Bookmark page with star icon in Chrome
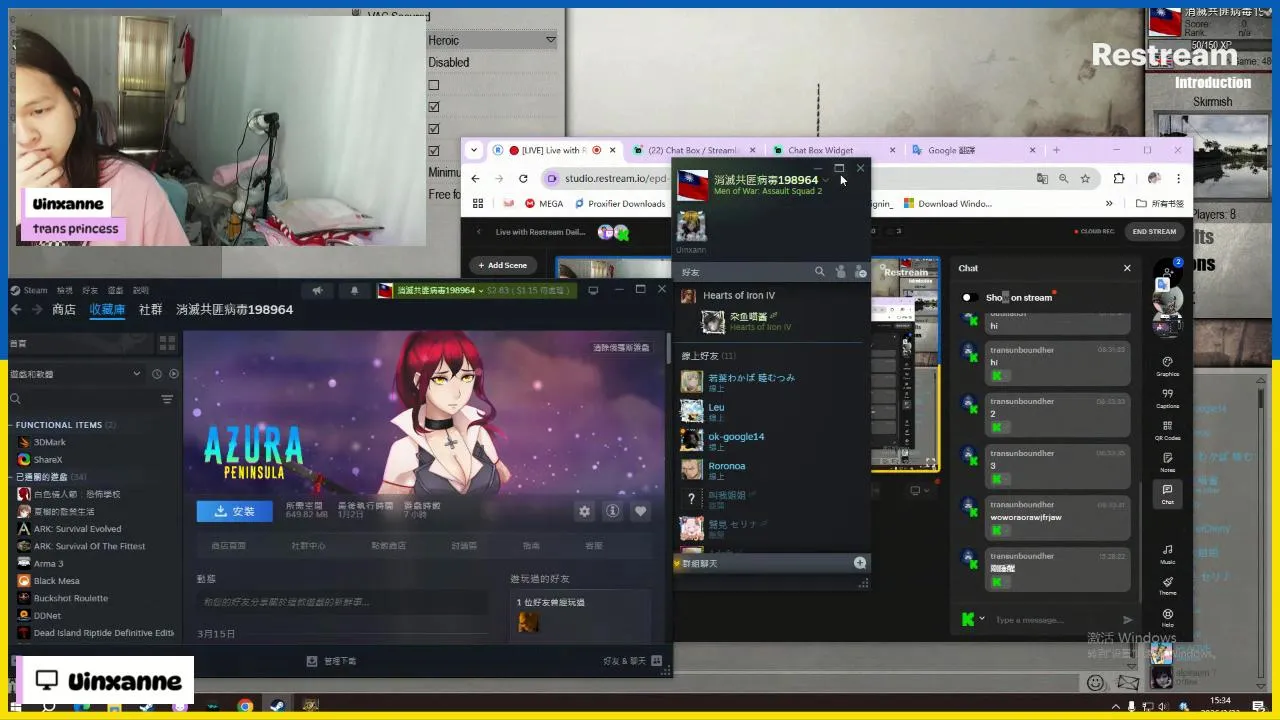Viewport: 1280px width, 720px height. click(1085, 178)
